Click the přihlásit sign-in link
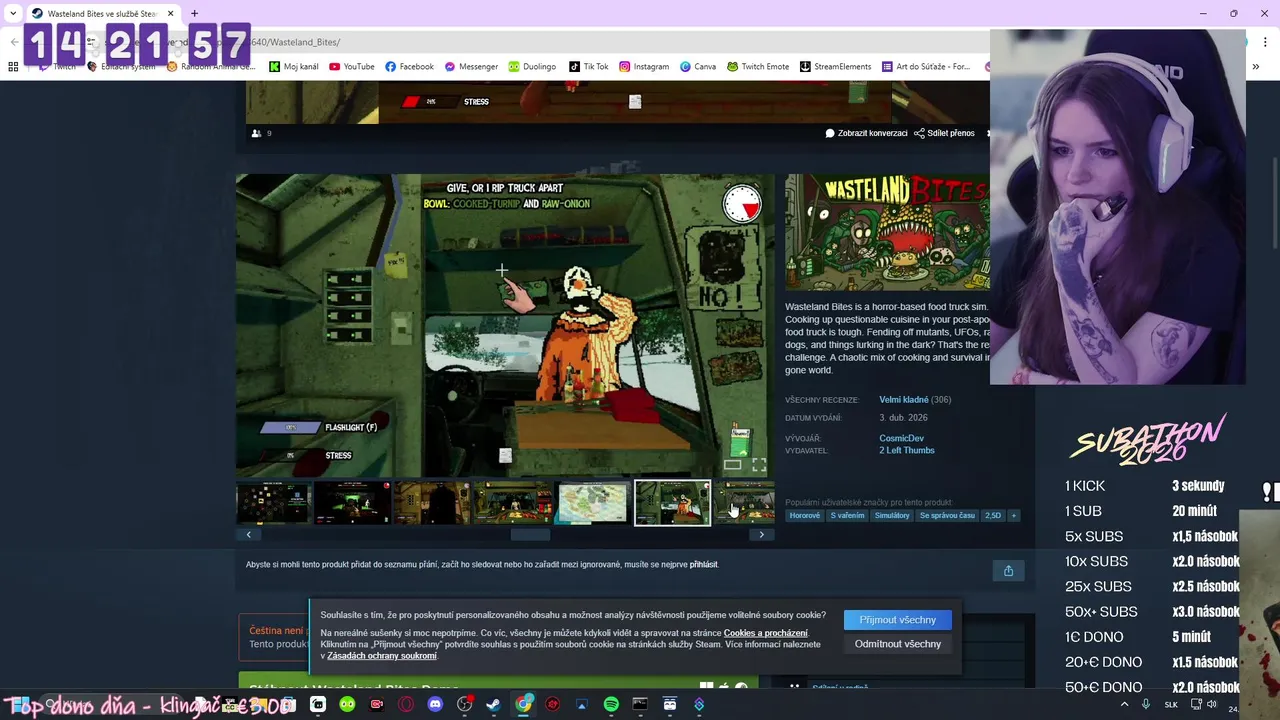This screenshot has height=720, width=1280. tap(704, 564)
